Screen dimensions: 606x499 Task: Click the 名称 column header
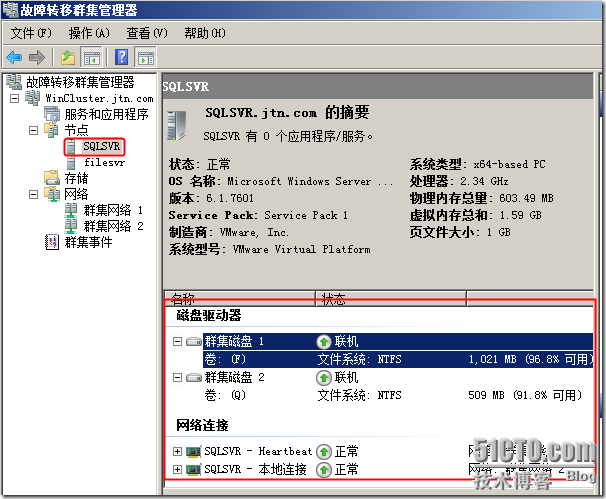(x=240, y=298)
